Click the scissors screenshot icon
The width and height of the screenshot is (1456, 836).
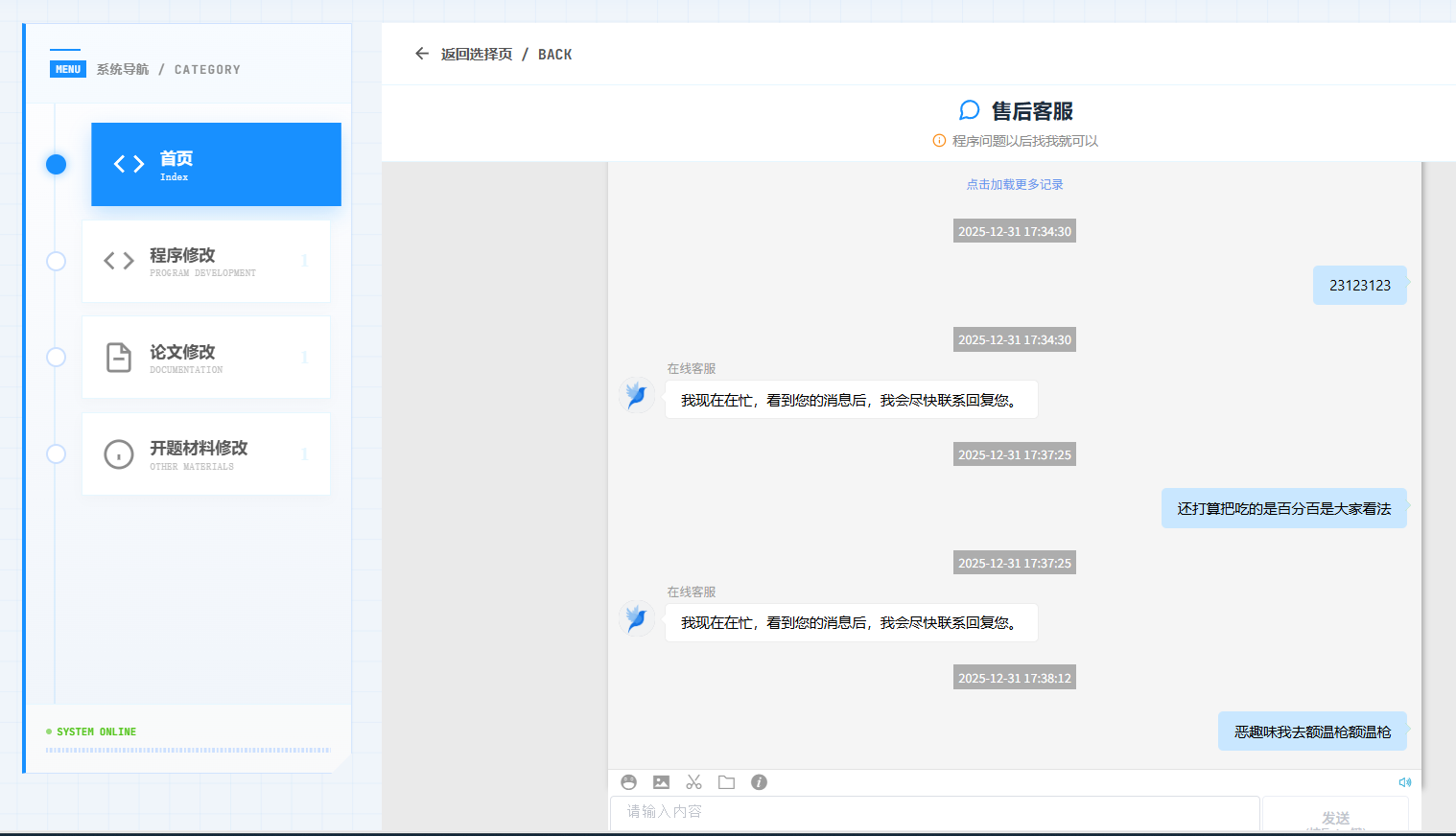pyautogui.click(x=693, y=782)
